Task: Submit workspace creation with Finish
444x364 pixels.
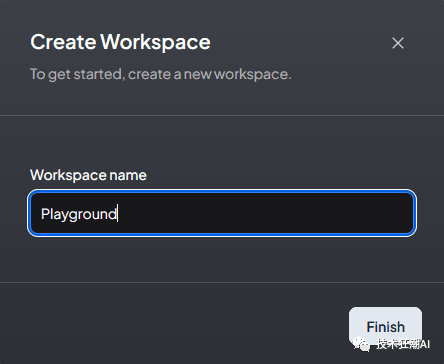Action: click(x=385, y=327)
